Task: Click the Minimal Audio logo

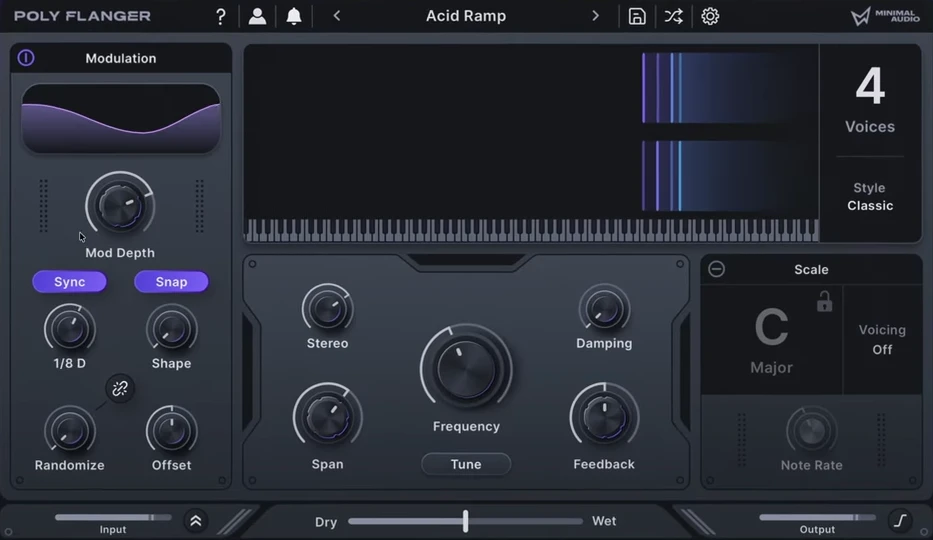Action: pyautogui.click(x=885, y=16)
